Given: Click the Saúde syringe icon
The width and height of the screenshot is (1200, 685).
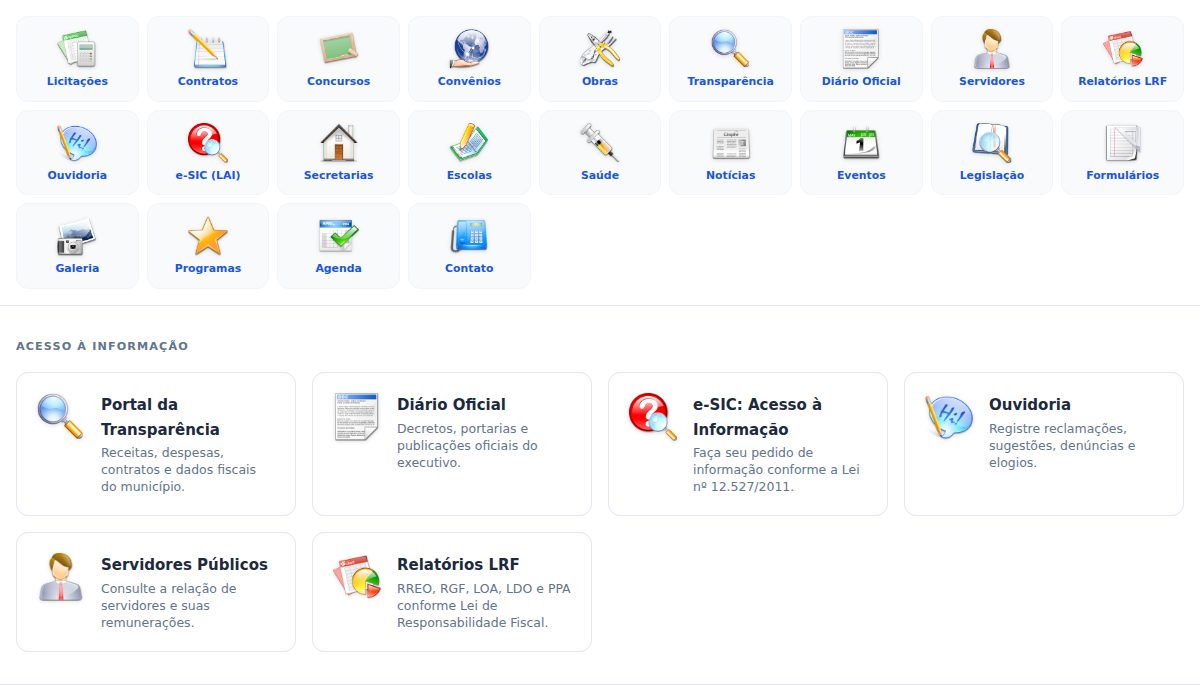Looking at the screenshot, I should 600,142.
